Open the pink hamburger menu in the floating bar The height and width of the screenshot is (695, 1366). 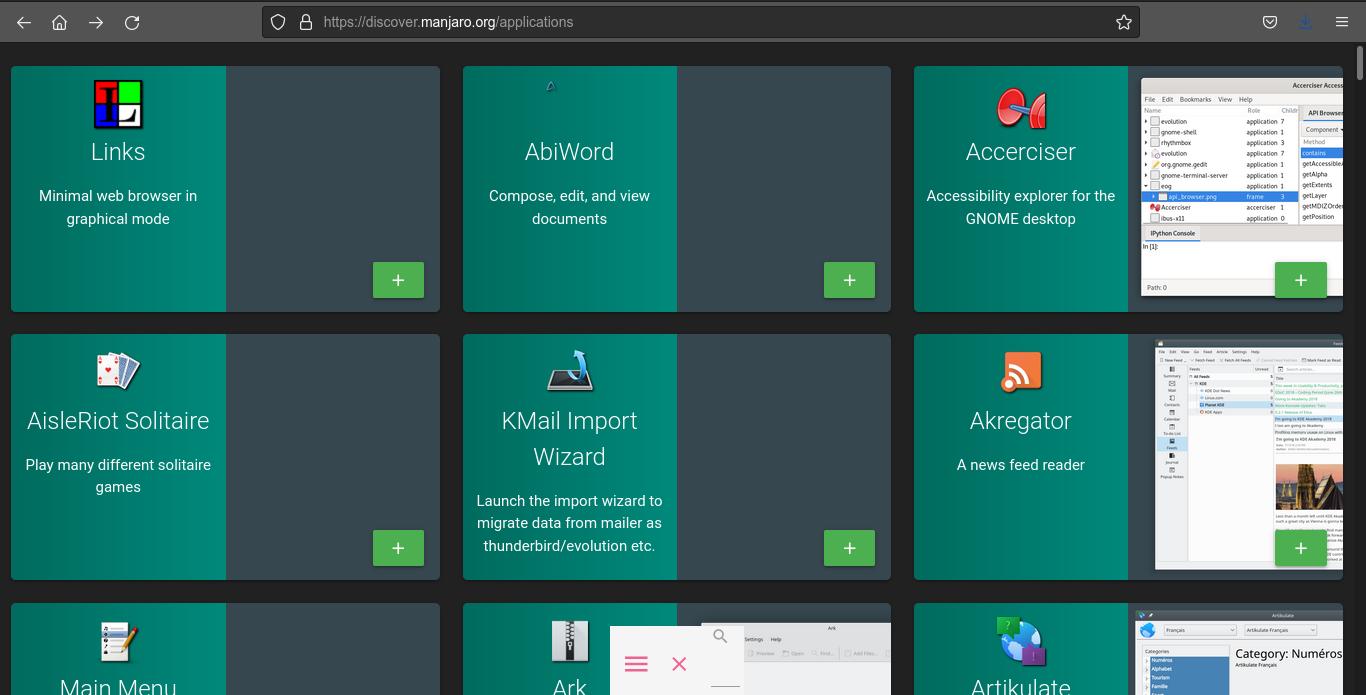coord(636,664)
